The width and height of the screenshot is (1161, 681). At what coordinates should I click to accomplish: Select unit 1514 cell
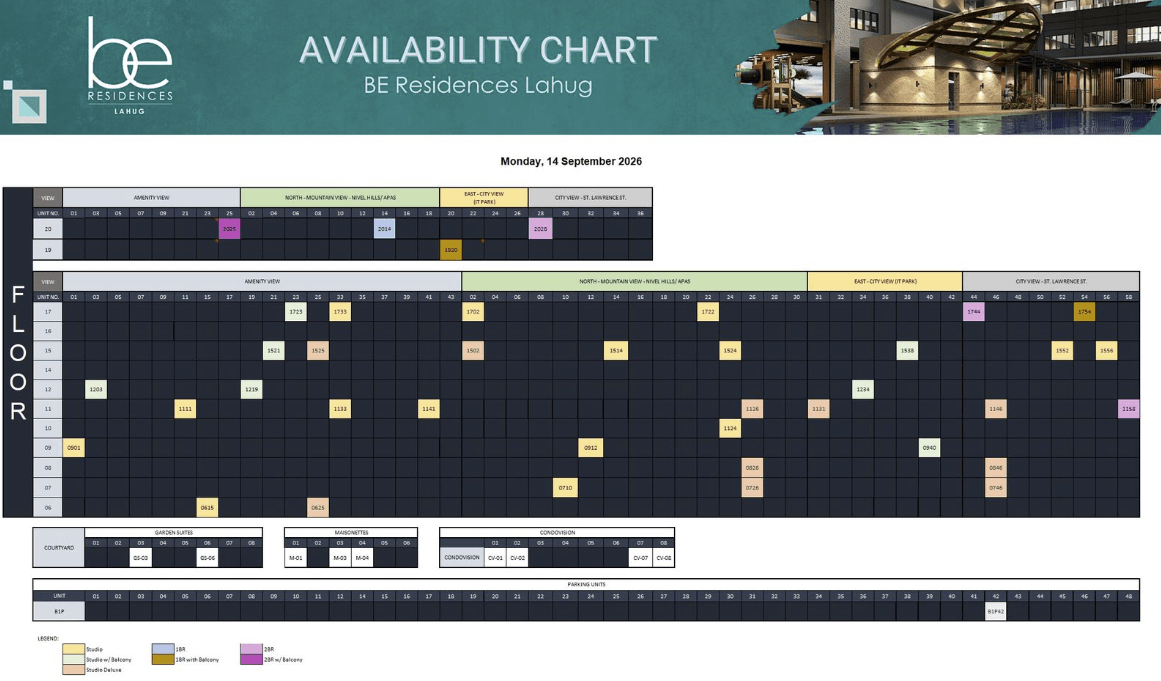(616, 350)
